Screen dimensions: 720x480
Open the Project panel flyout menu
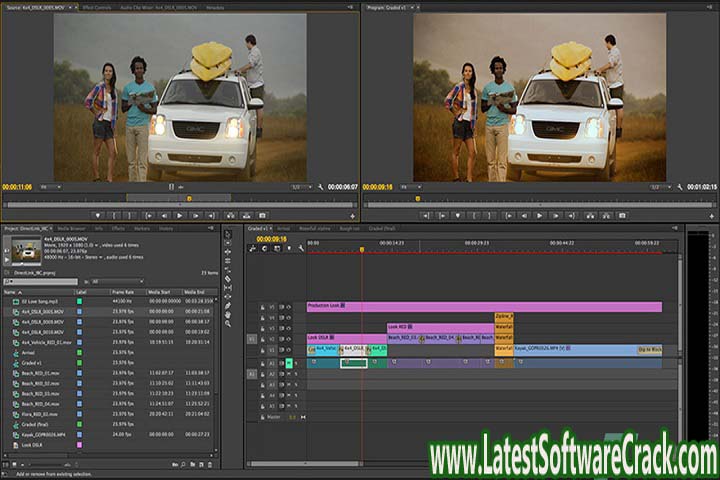211,228
